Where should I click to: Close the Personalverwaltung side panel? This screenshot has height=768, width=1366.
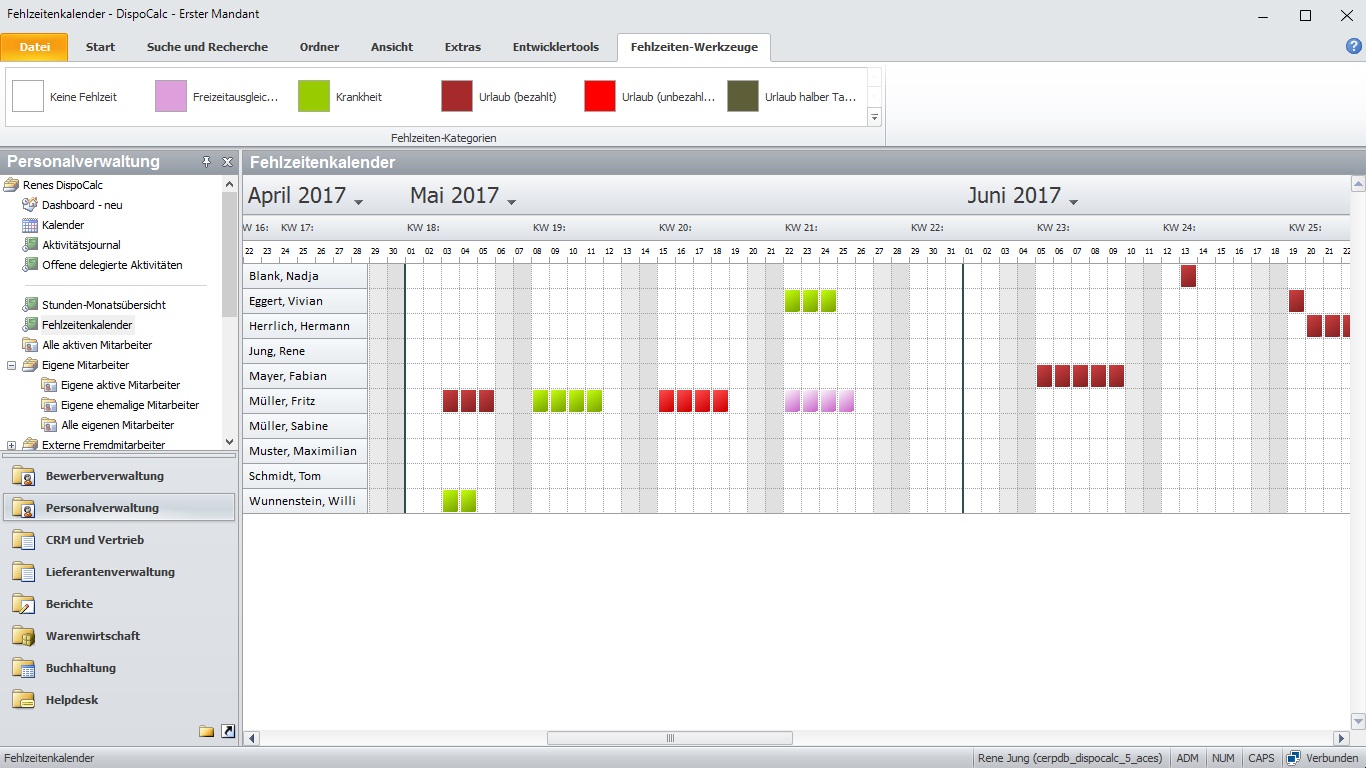click(x=227, y=162)
